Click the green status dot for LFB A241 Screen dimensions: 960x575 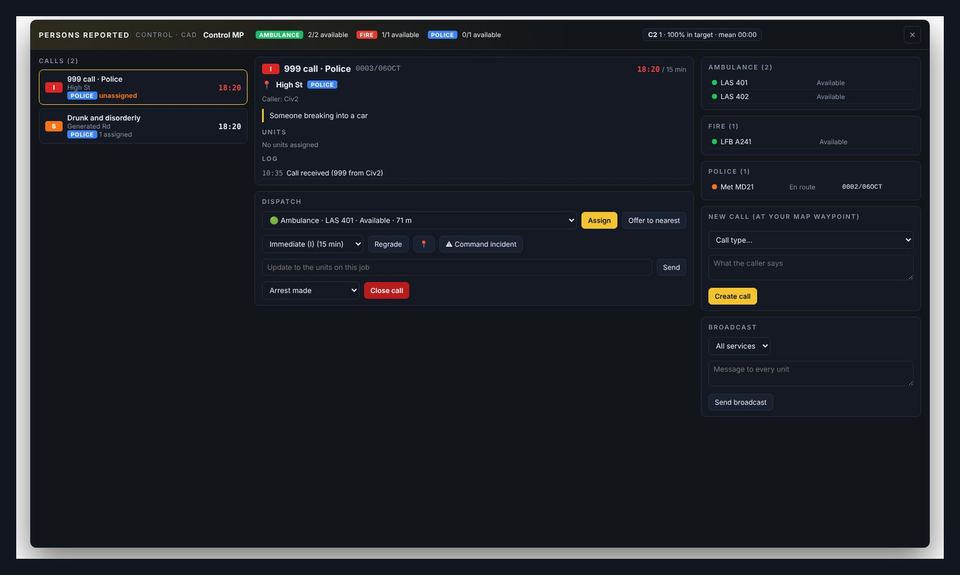pyautogui.click(x=714, y=141)
